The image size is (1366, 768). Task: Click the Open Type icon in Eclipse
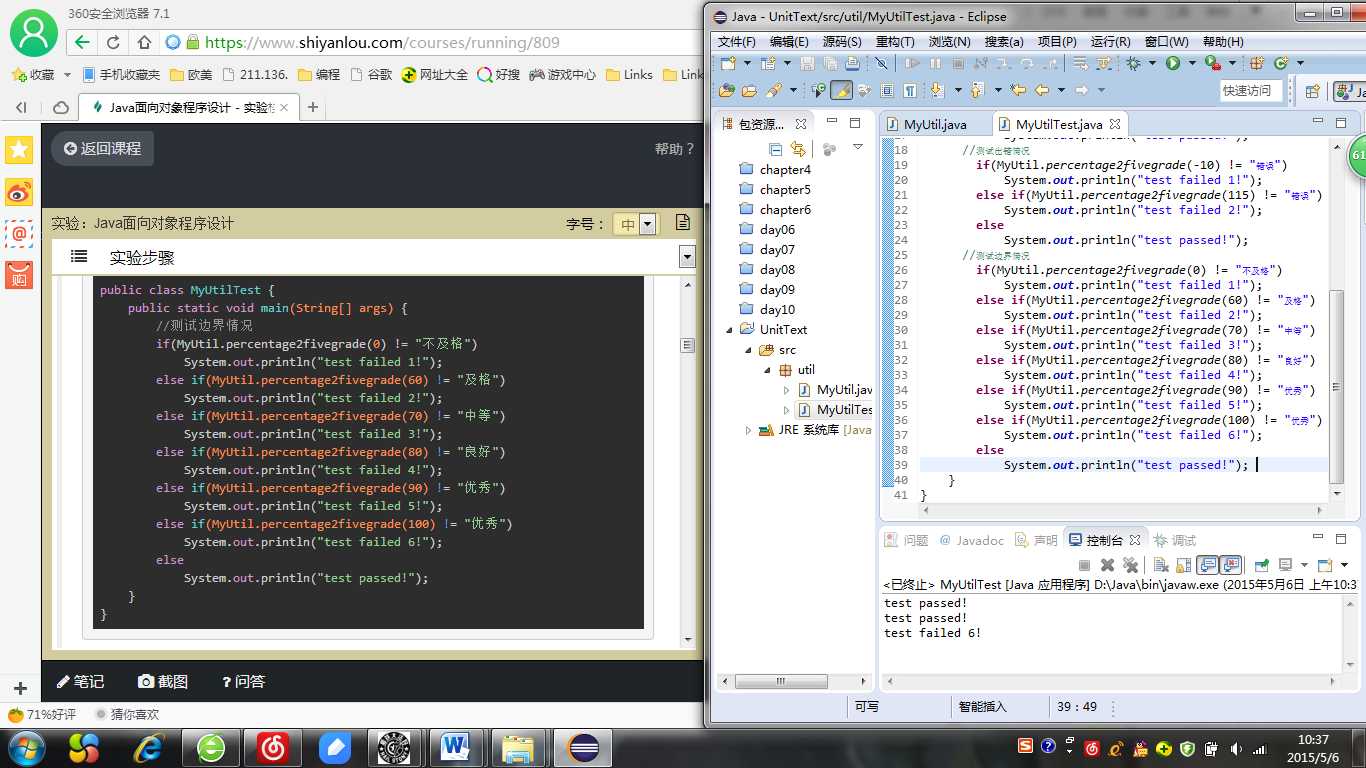[x=727, y=90]
